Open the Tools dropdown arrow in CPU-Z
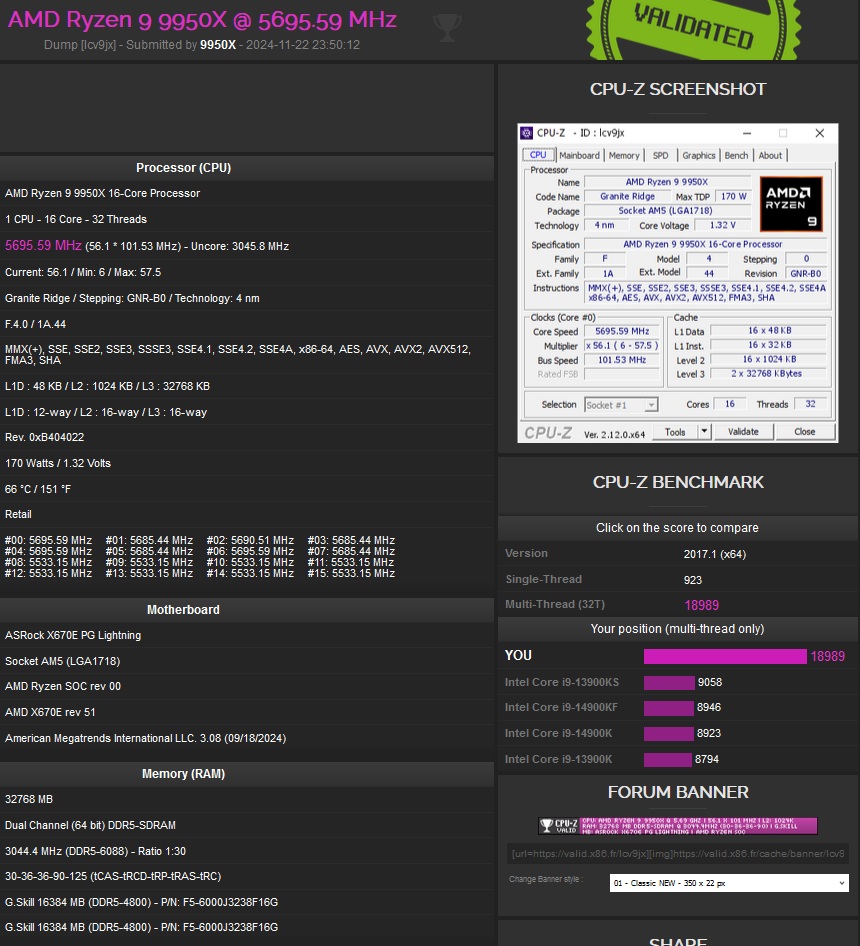Screen dimensions: 860x946 [x=704, y=431]
